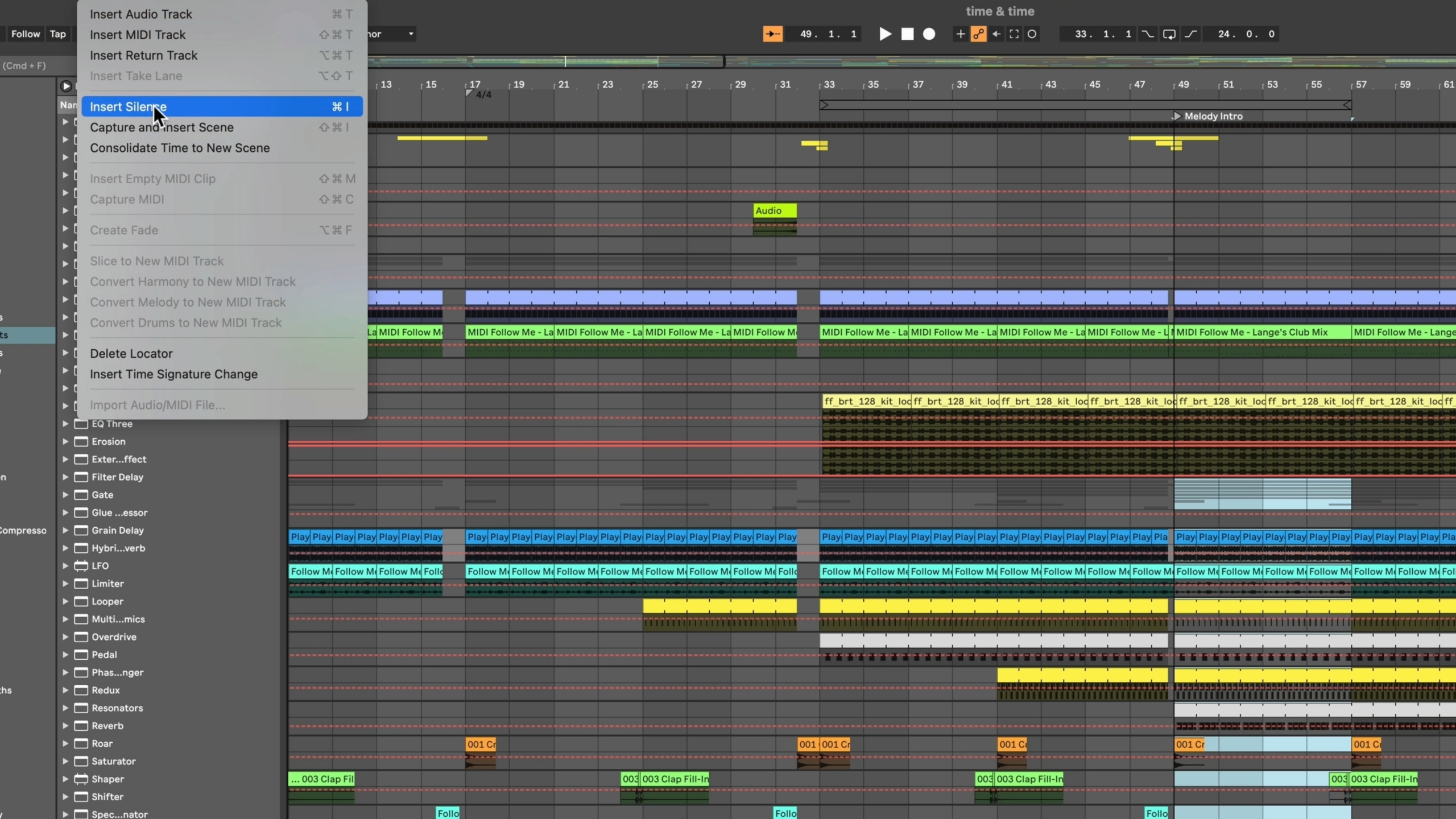Click the Shifter folder icon
This screenshot has height=819, width=1456.
(81, 797)
